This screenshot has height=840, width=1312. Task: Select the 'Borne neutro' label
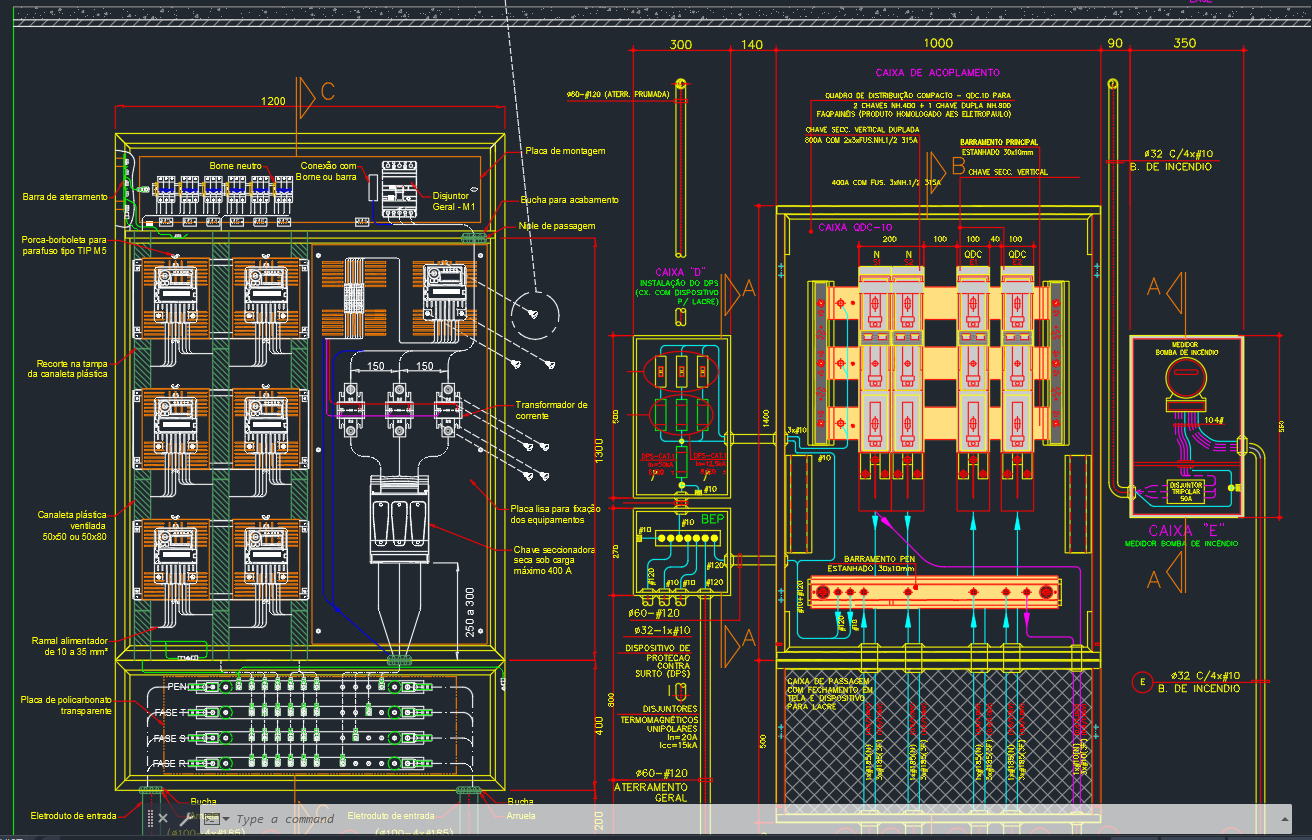(x=235, y=165)
